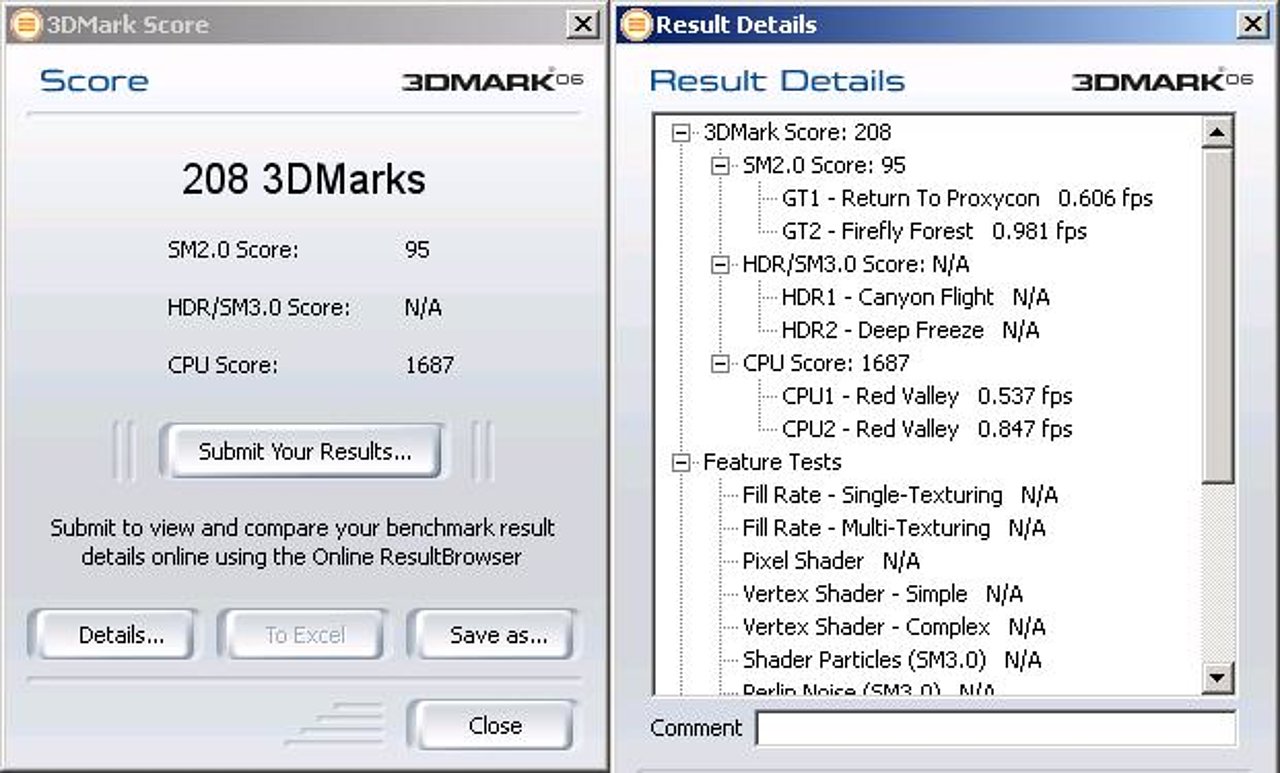Viewport: 1280px width, 773px height.
Task: Focus the Comment input field
Action: pos(996,728)
